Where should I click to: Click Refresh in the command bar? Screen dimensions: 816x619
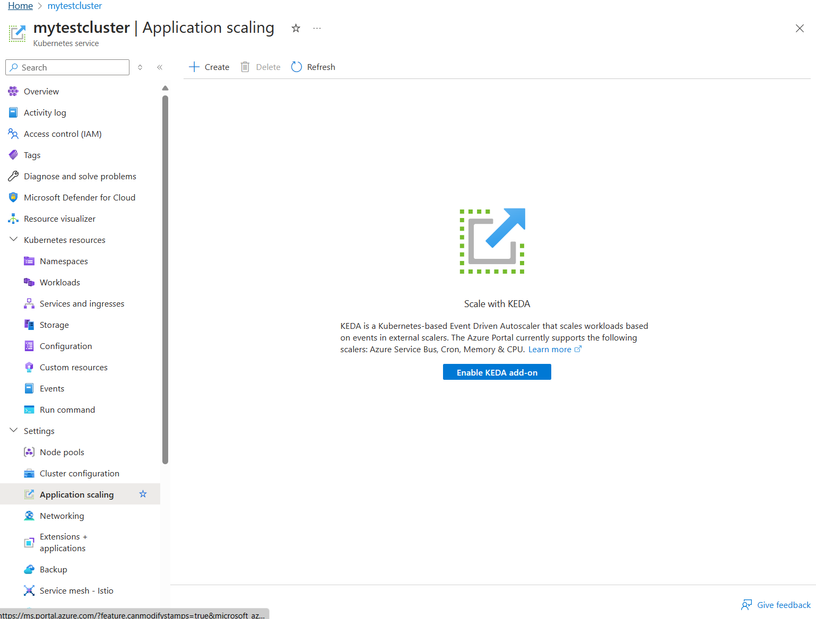pos(313,67)
